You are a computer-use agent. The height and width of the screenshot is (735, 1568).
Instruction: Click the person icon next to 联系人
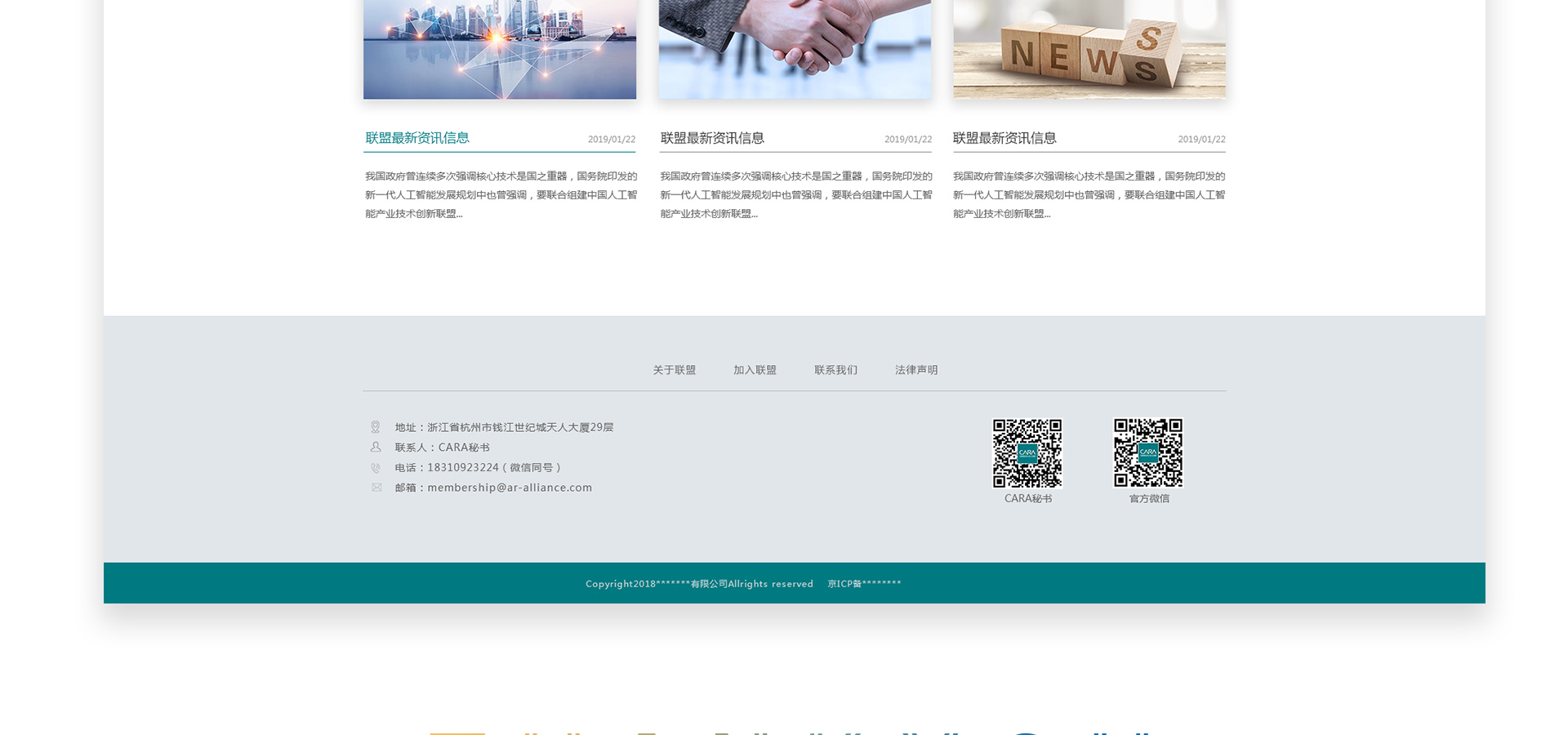[376, 448]
